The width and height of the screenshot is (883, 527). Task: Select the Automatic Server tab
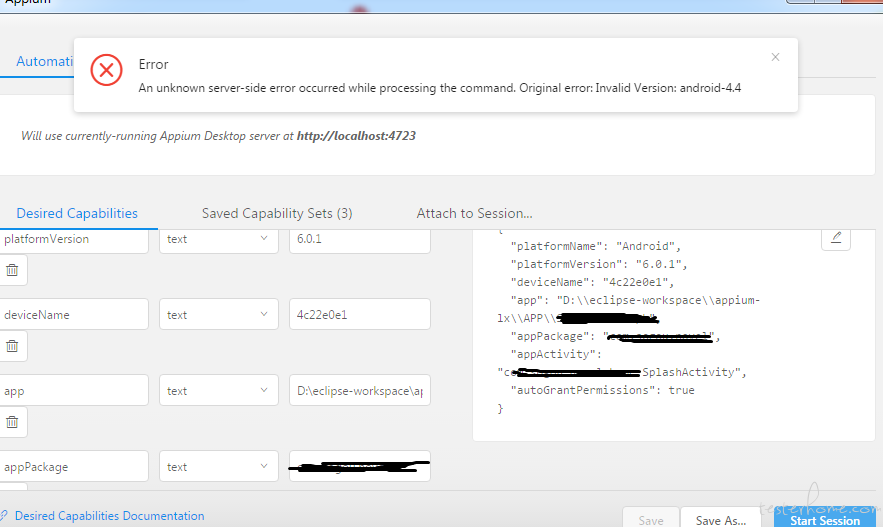click(44, 61)
